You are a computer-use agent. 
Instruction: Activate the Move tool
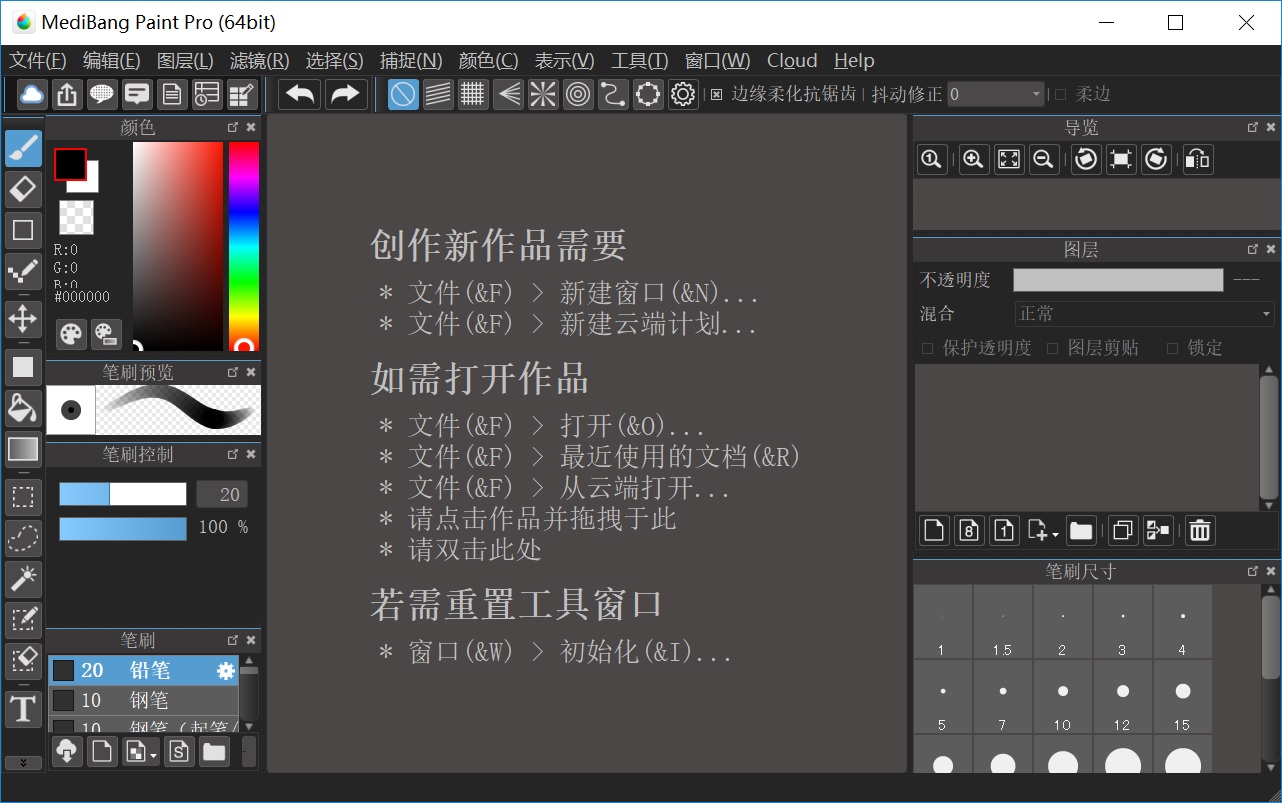[x=23, y=320]
